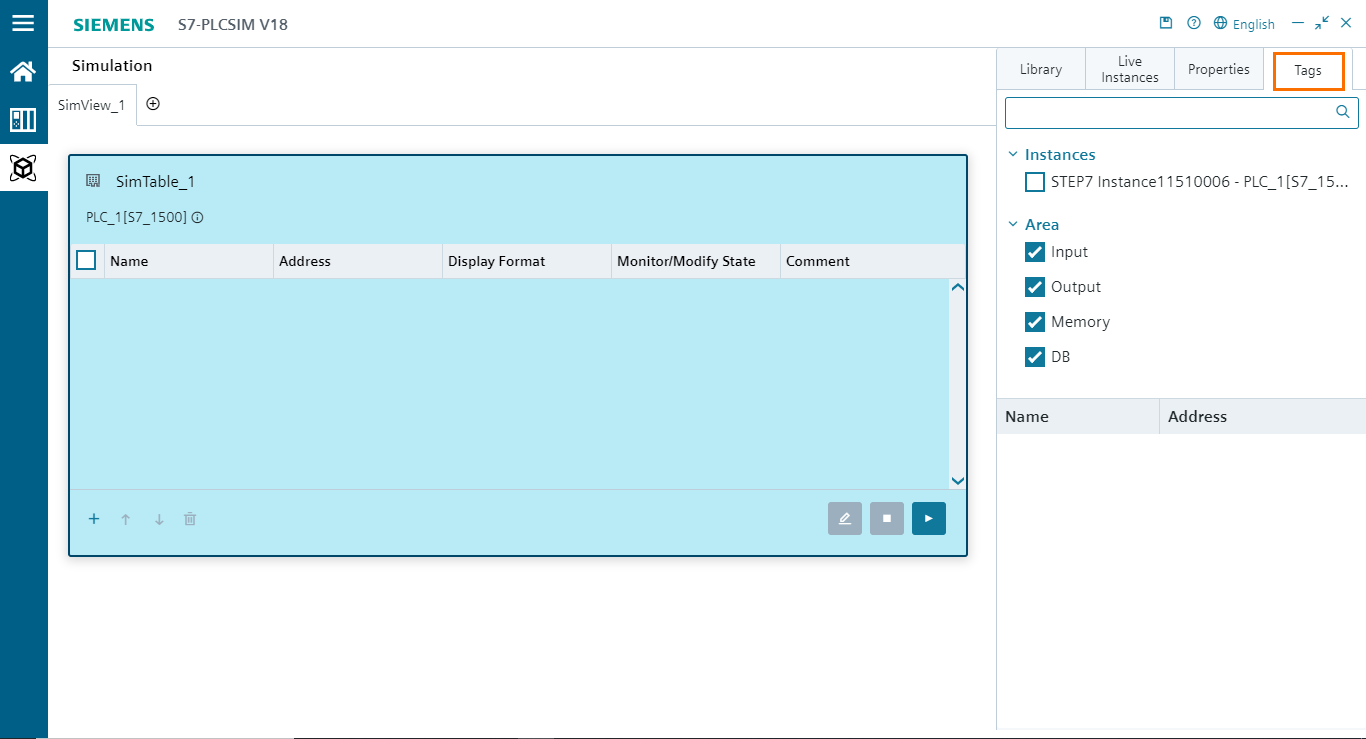The width and height of the screenshot is (1366, 739).
Task: Disable the Memory area checkbox
Action: (x=1034, y=321)
